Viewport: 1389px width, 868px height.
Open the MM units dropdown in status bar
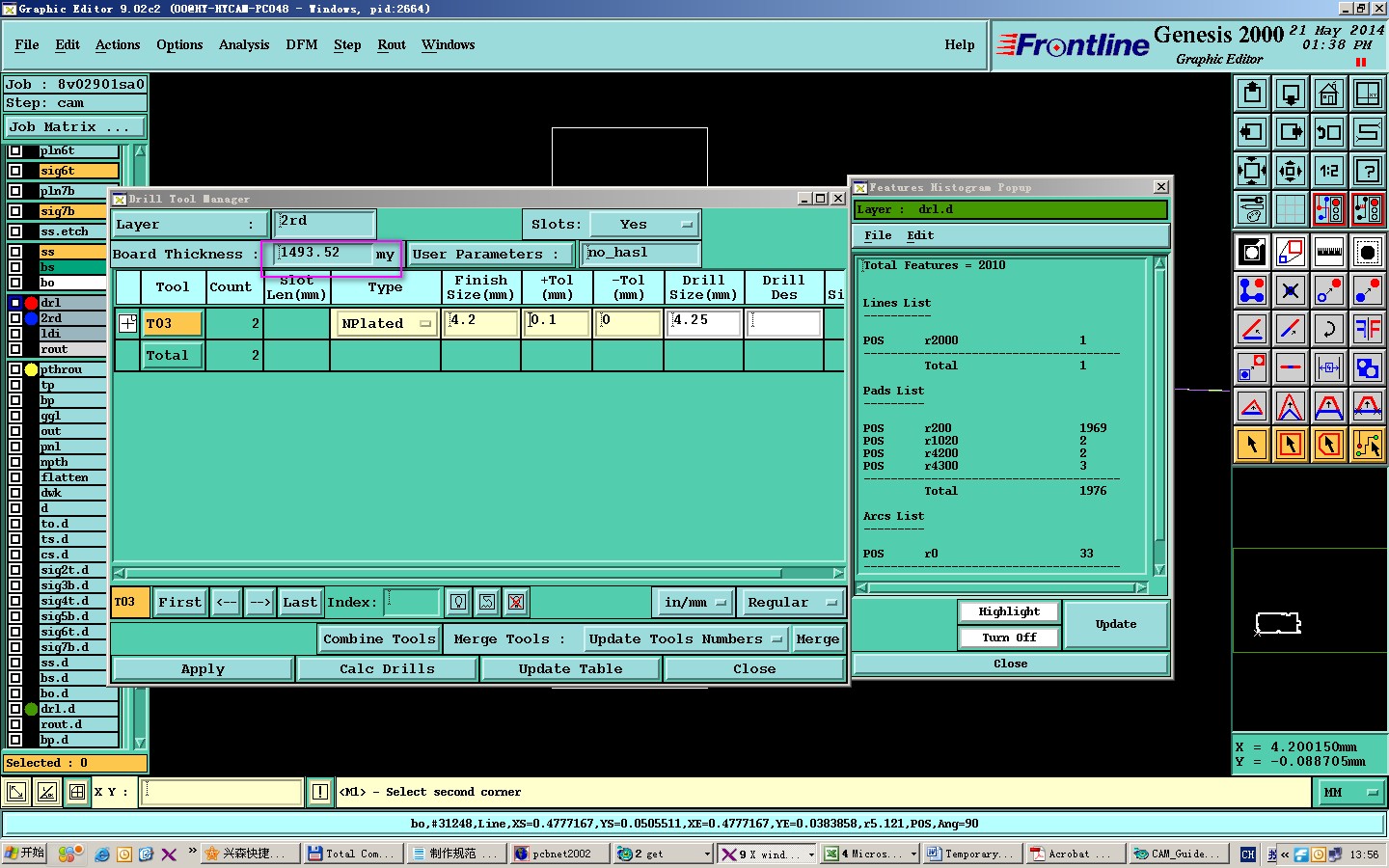1350,792
